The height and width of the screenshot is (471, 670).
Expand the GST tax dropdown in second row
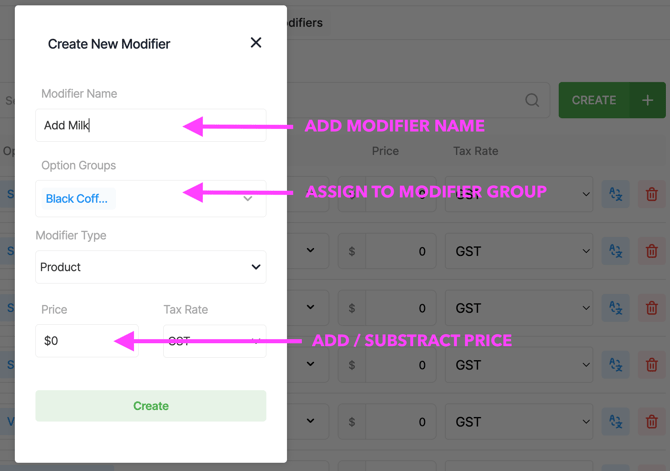pyautogui.click(x=520, y=251)
